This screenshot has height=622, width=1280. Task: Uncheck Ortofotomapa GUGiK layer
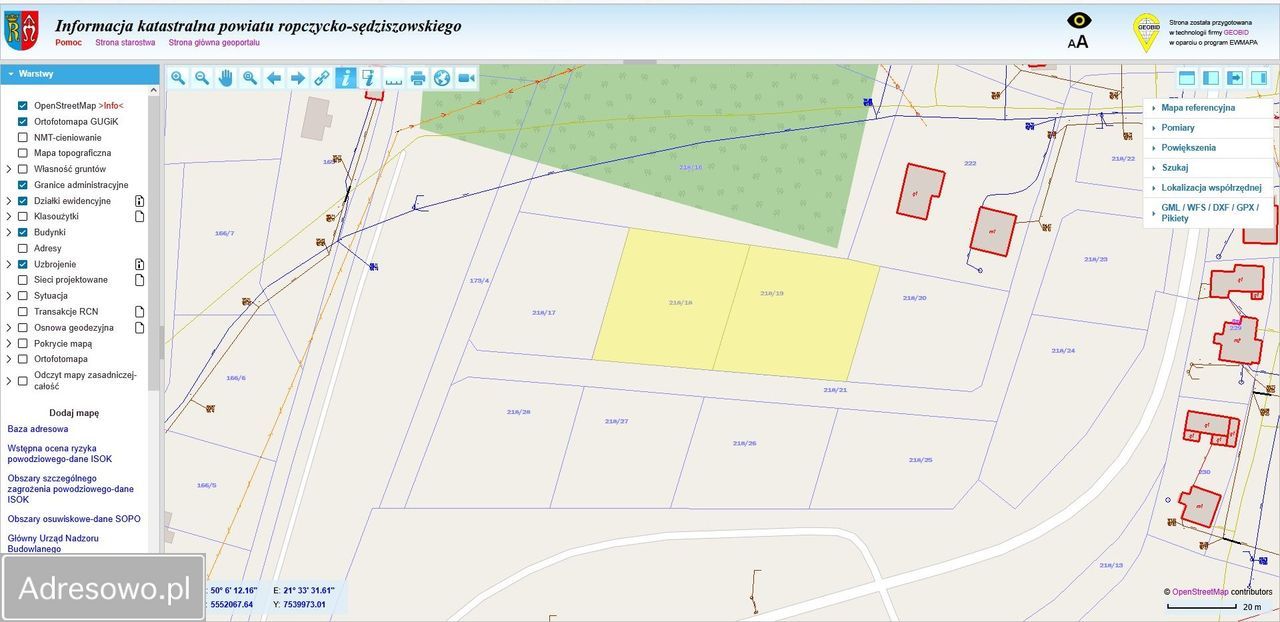23,121
